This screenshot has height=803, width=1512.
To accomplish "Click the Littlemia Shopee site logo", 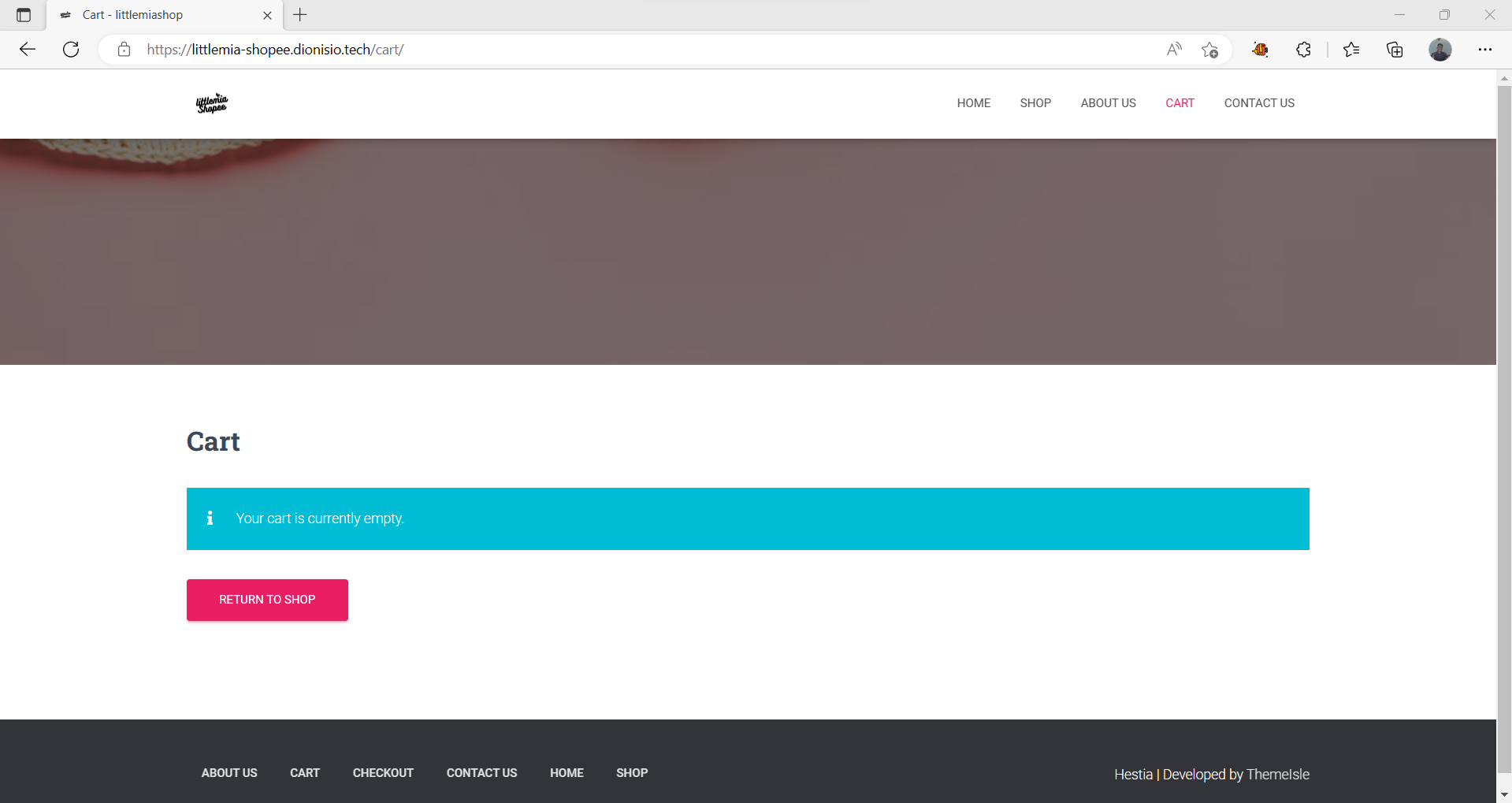I will point(211,103).
